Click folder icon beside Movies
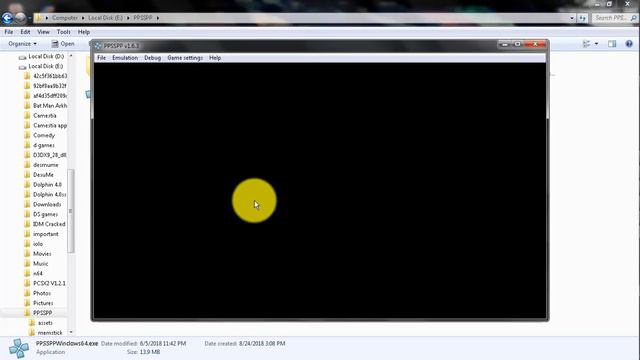 pyautogui.click(x=27, y=253)
